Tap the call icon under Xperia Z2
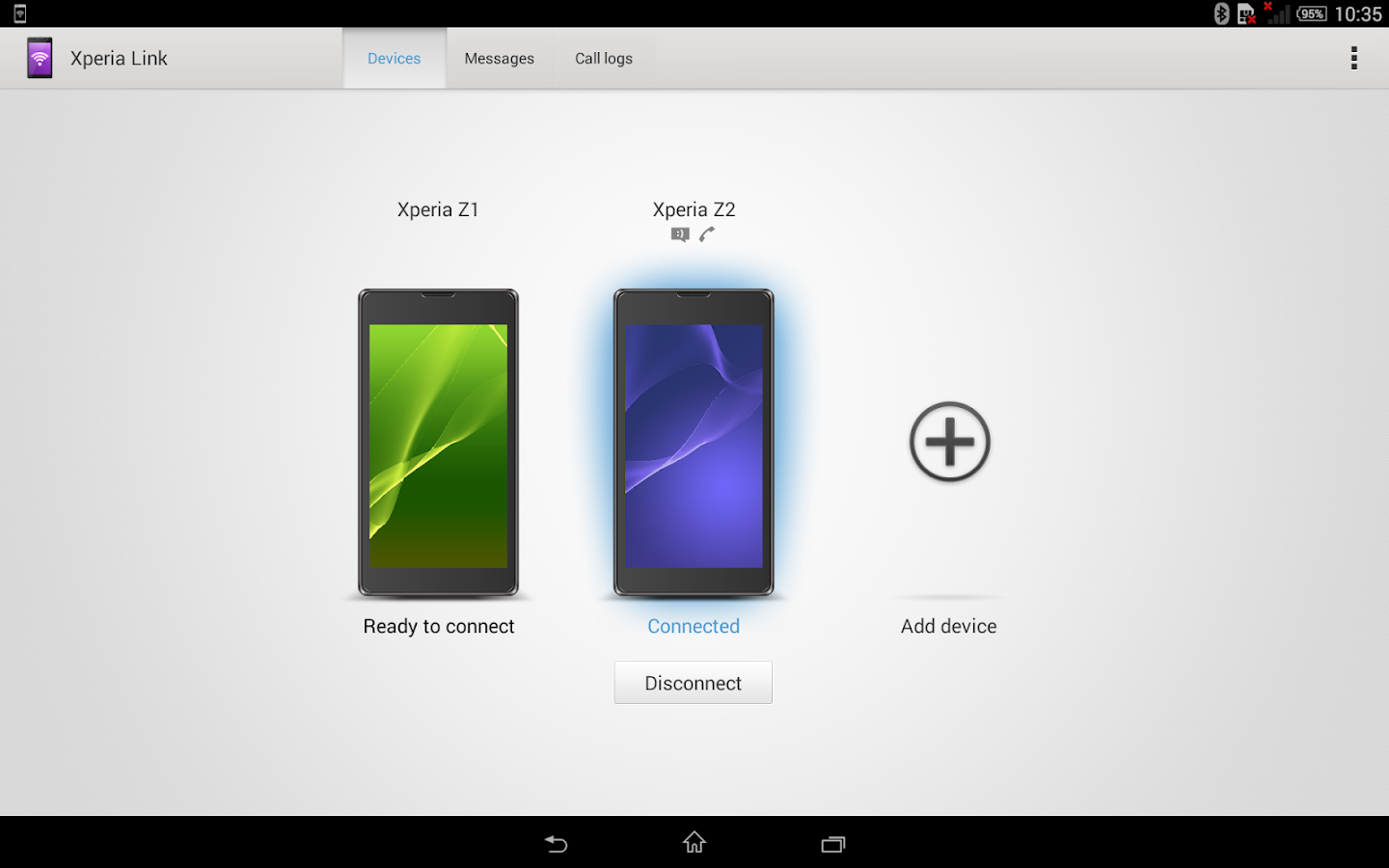This screenshot has height=868, width=1389. point(707,234)
